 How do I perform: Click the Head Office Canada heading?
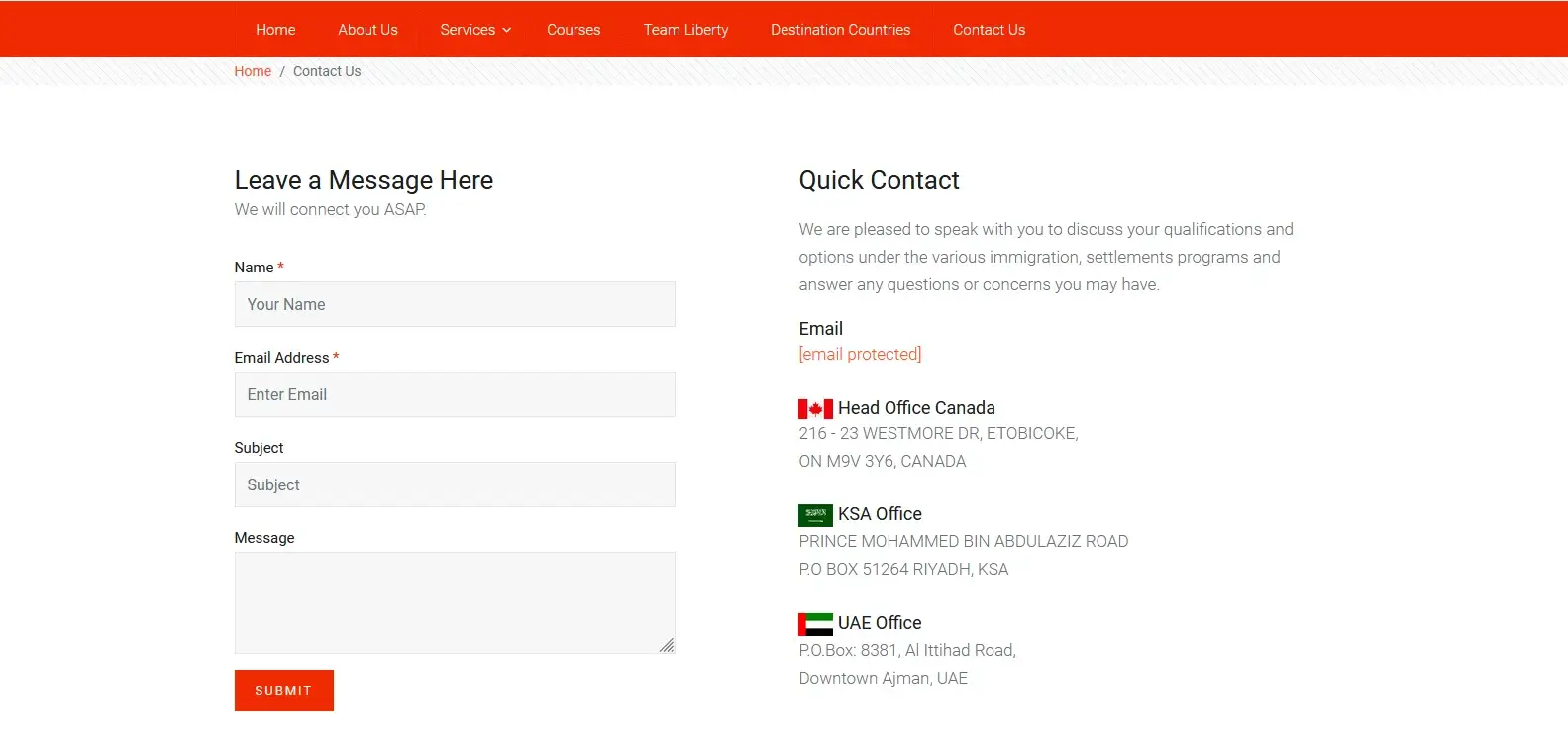(x=916, y=408)
